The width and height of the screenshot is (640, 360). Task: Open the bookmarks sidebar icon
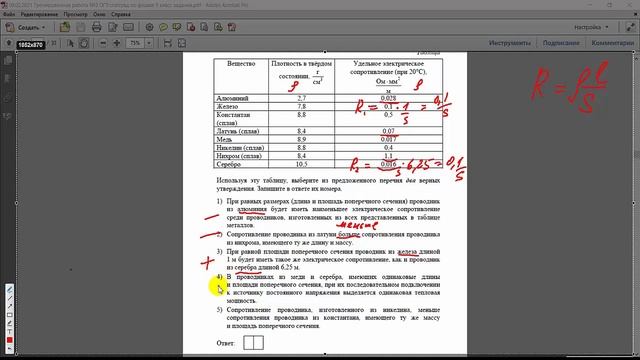(x=7, y=78)
